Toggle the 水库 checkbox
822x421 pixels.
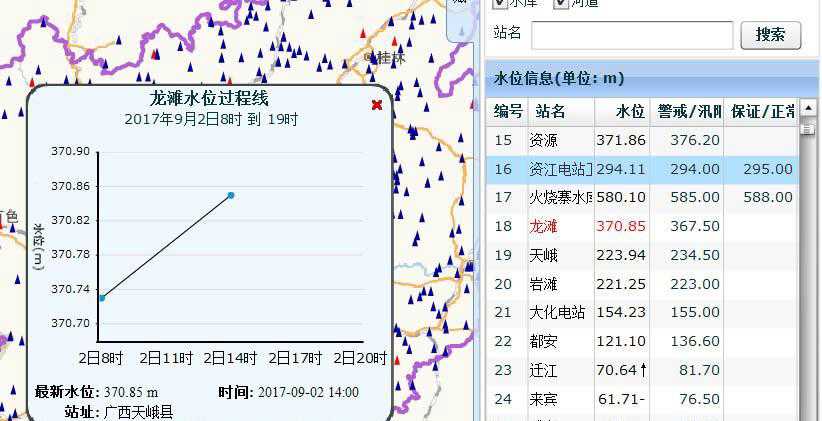(500, 3)
